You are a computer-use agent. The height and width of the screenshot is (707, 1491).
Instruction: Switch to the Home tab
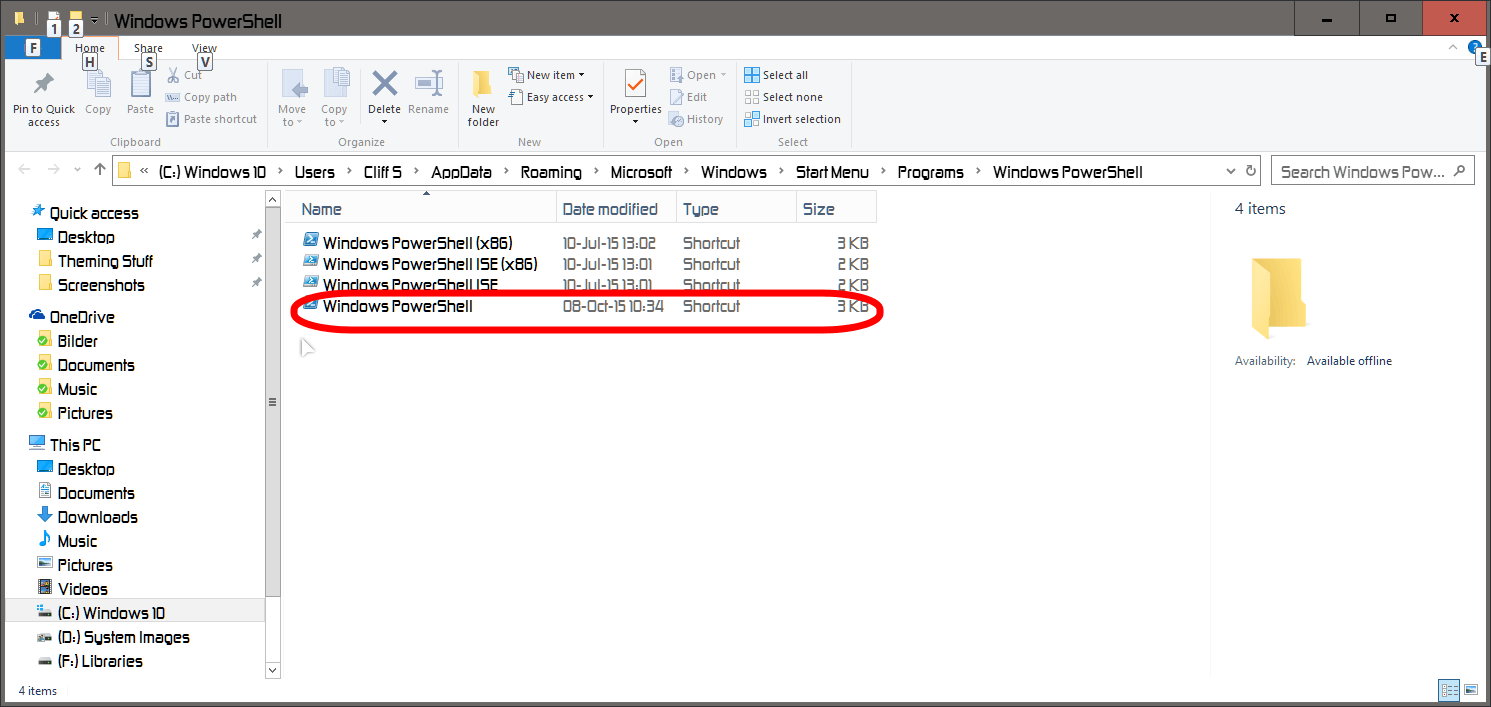[90, 48]
